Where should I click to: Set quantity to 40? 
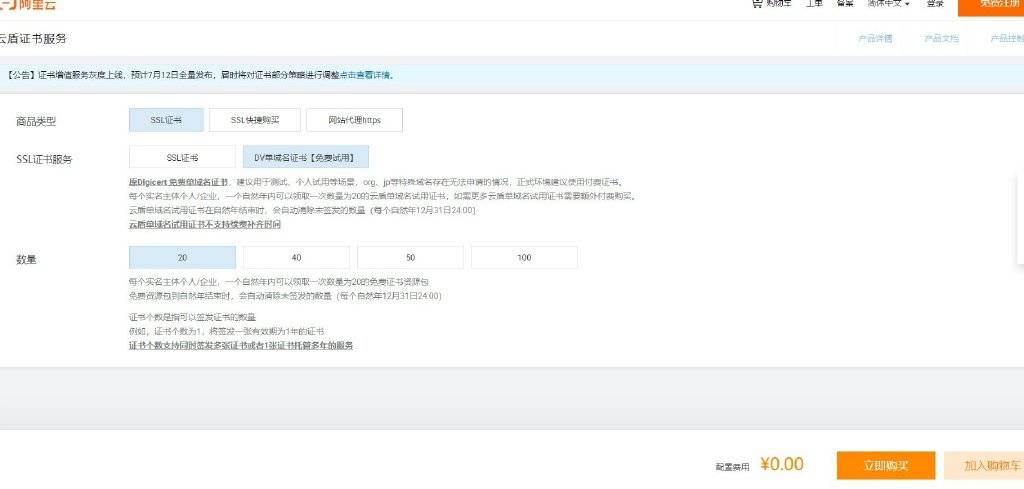click(x=296, y=258)
